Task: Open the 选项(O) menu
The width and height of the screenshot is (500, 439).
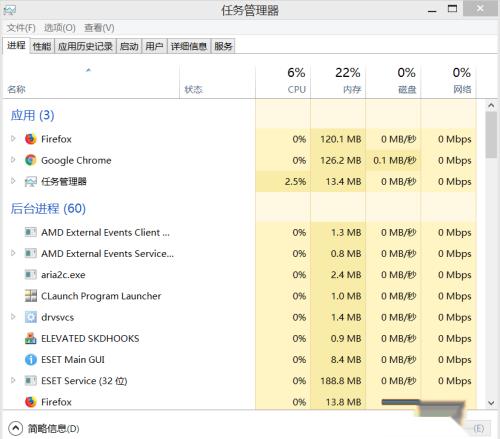Action: 60,28
